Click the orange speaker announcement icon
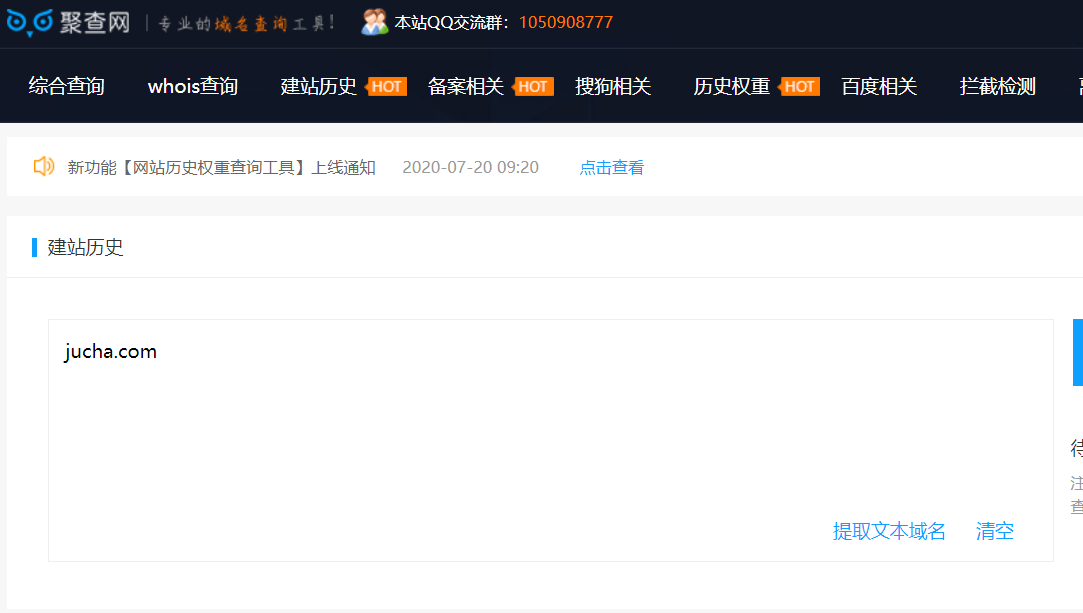Image resolution: width=1083 pixels, height=613 pixels. [43, 167]
